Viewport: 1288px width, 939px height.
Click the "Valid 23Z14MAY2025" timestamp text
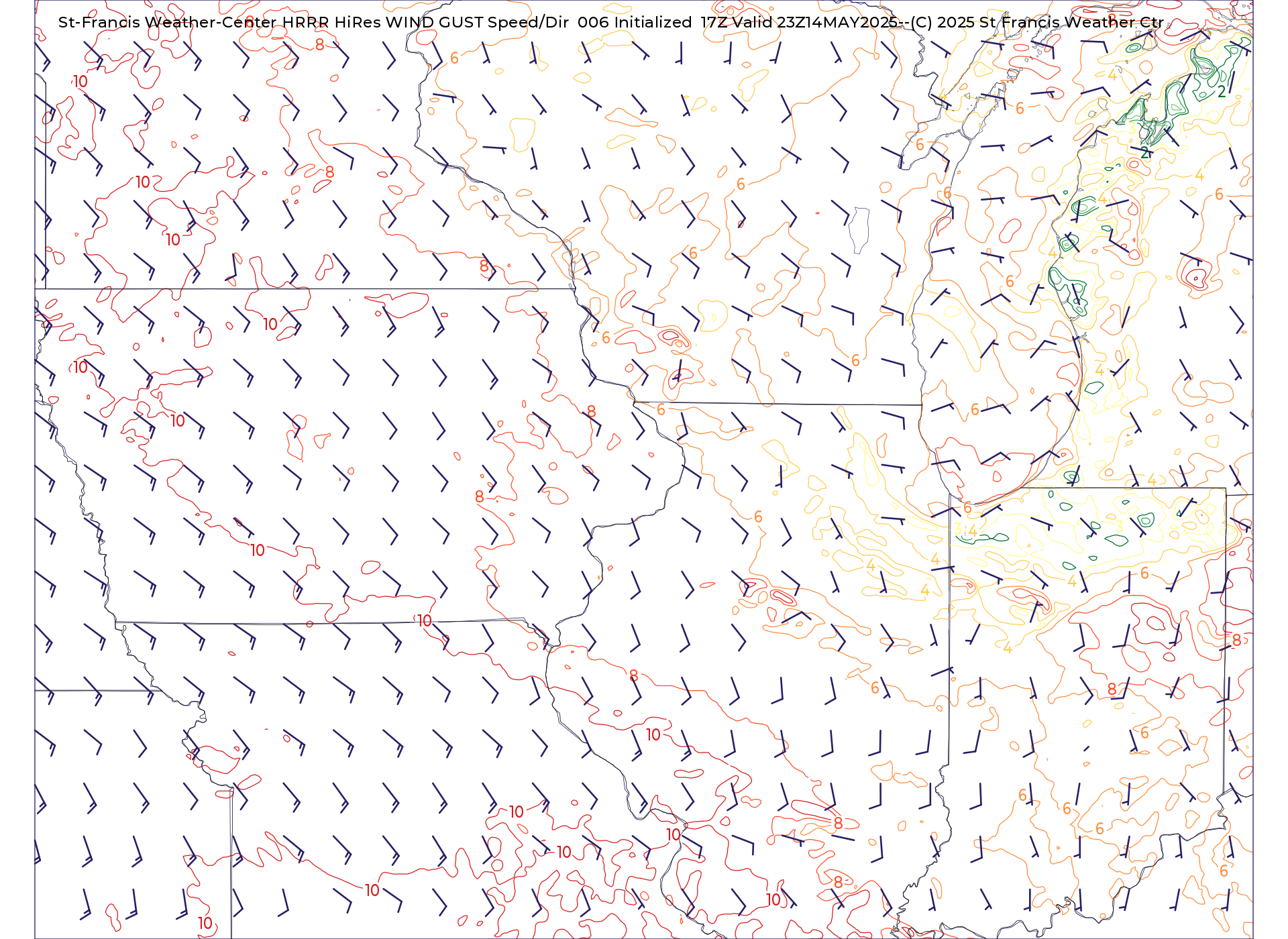click(815, 22)
